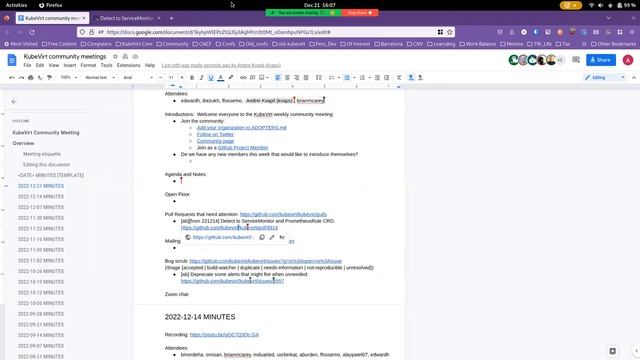
Task: Right align the paragraph
Action: point(297,78)
